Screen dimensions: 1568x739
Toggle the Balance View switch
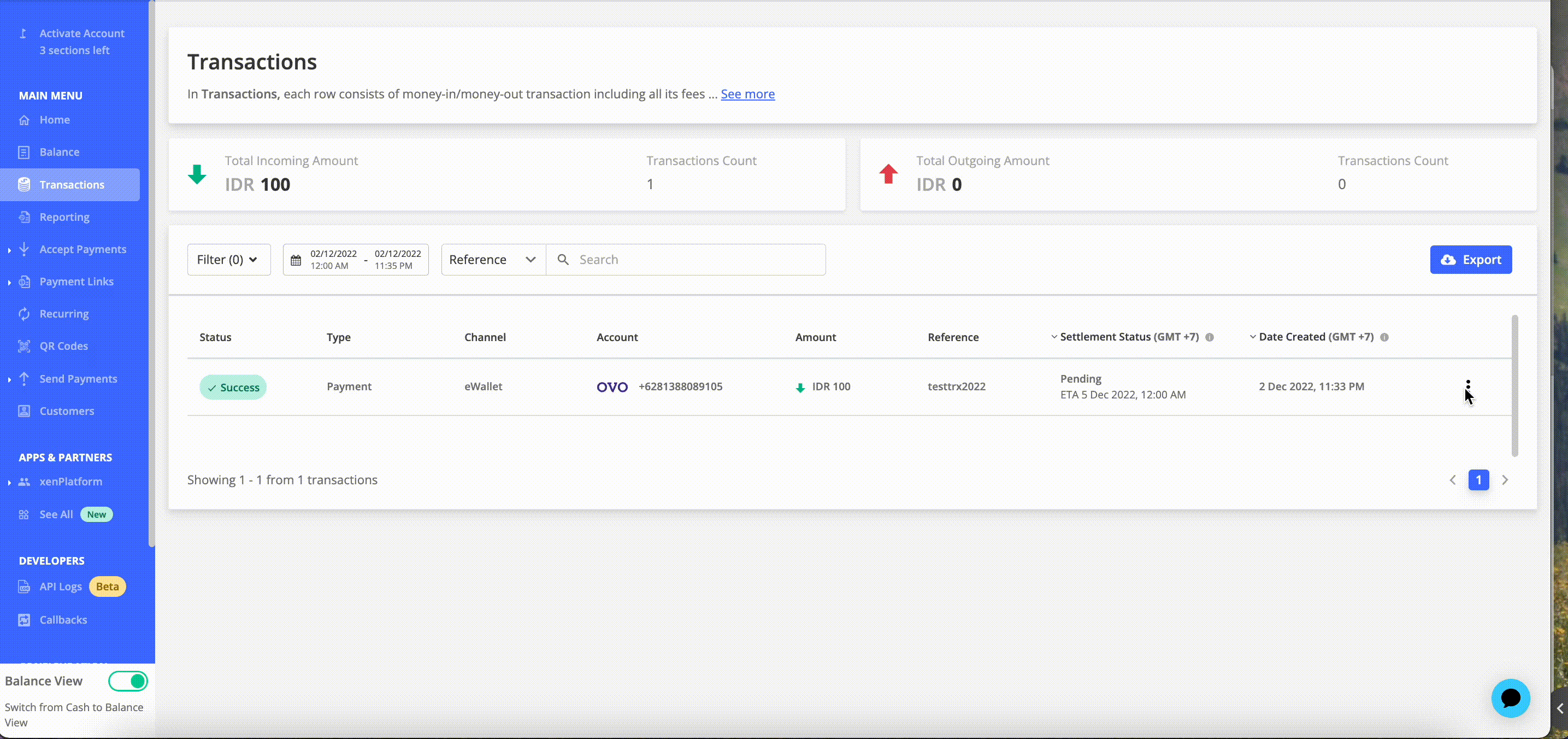click(128, 681)
